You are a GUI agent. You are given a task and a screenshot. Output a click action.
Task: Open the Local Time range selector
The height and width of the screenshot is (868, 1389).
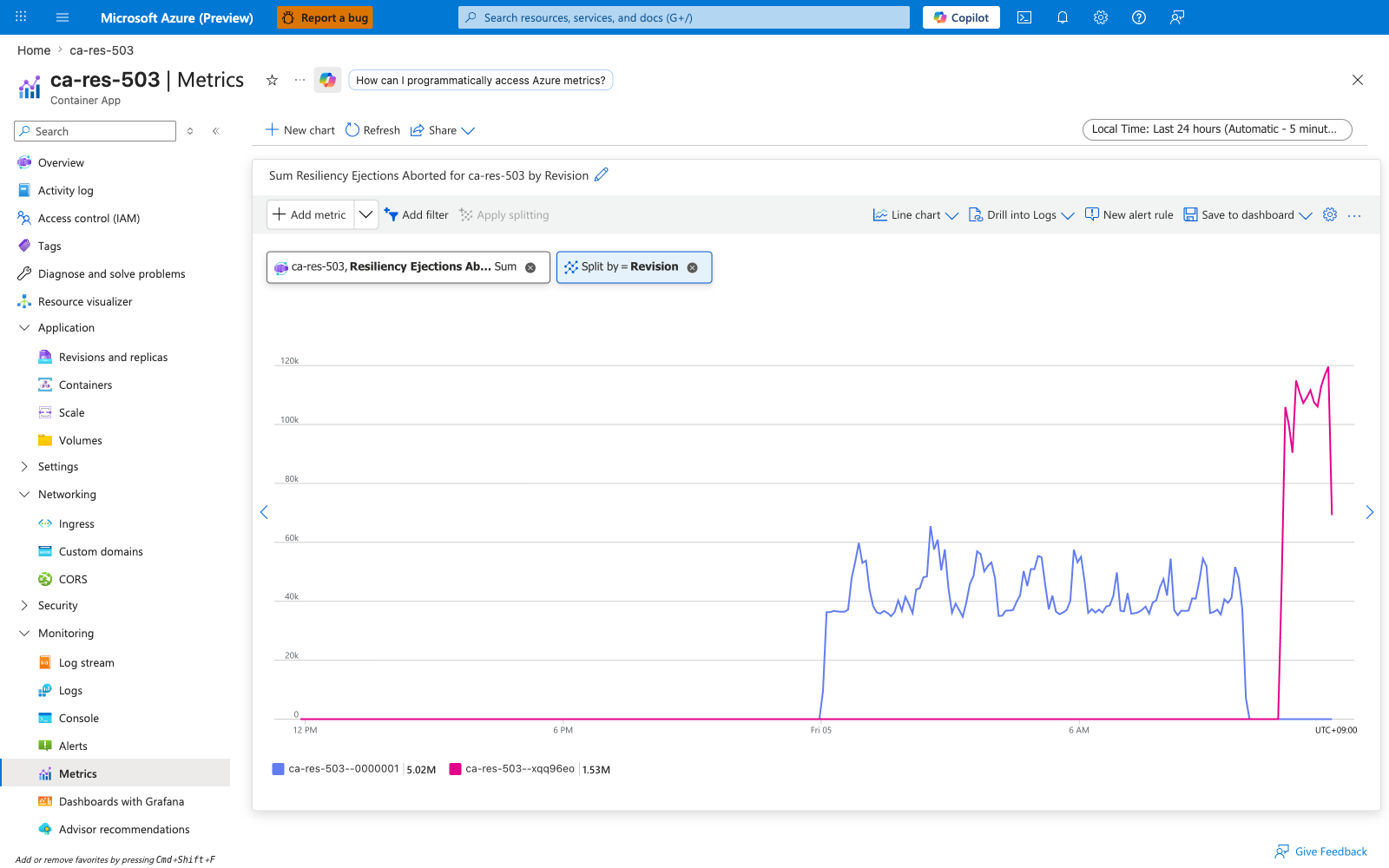pyautogui.click(x=1217, y=129)
